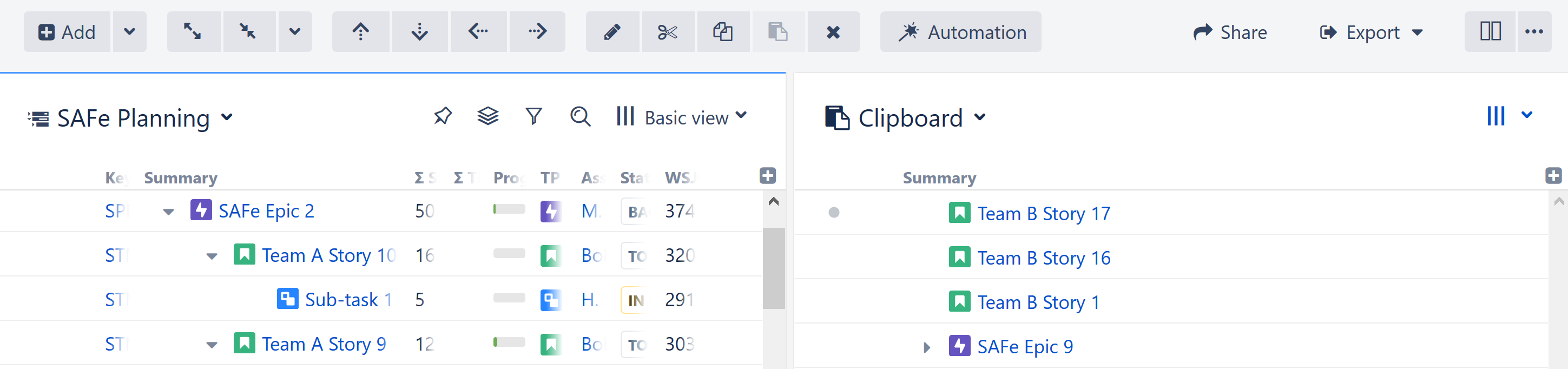
Task: Click the Share button
Action: (1230, 32)
